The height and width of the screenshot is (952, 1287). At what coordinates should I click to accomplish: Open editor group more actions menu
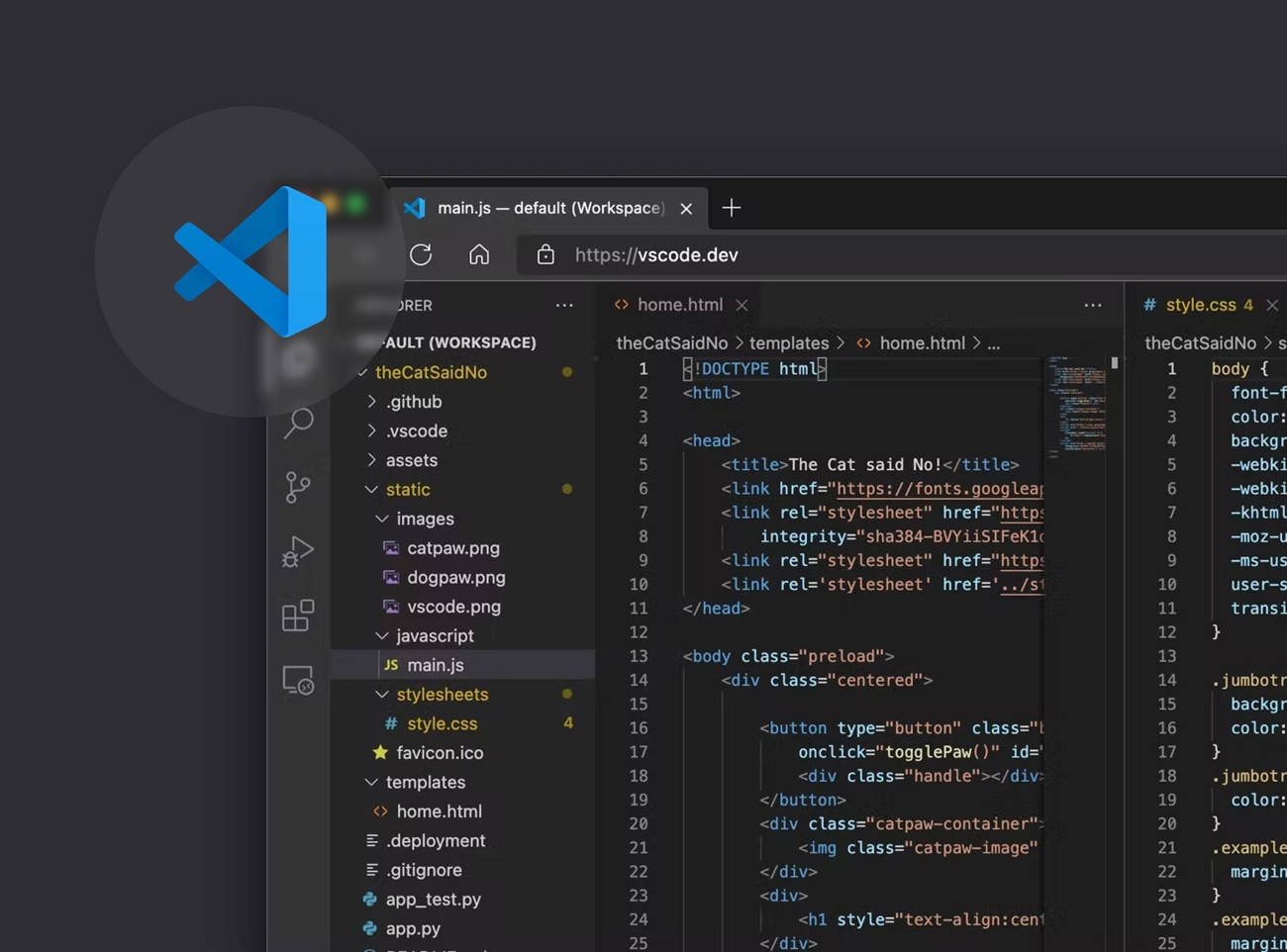[x=1093, y=306]
